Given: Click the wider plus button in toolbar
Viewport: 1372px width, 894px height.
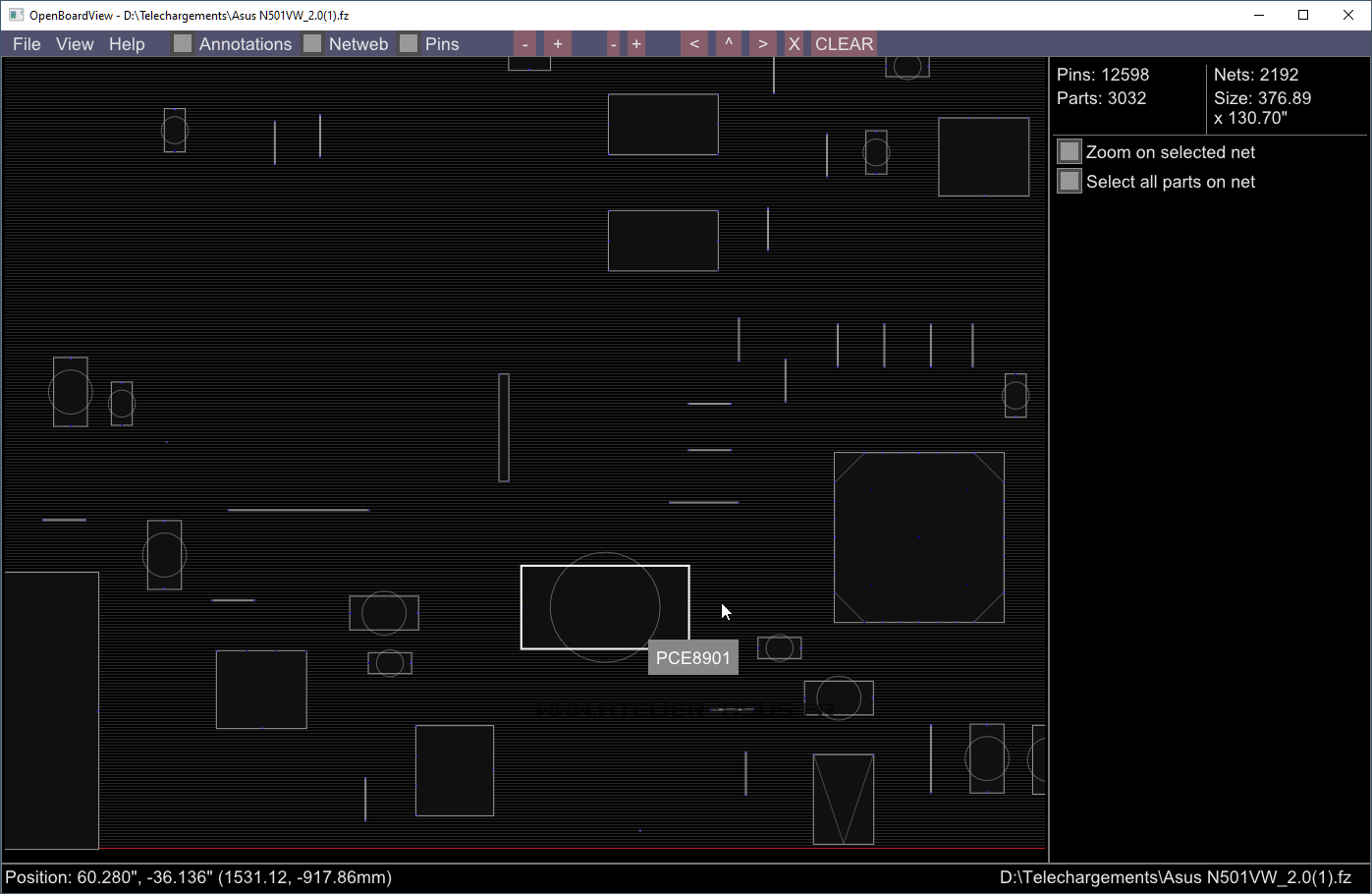Looking at the screenshot, I should click(x=558, y=44).
